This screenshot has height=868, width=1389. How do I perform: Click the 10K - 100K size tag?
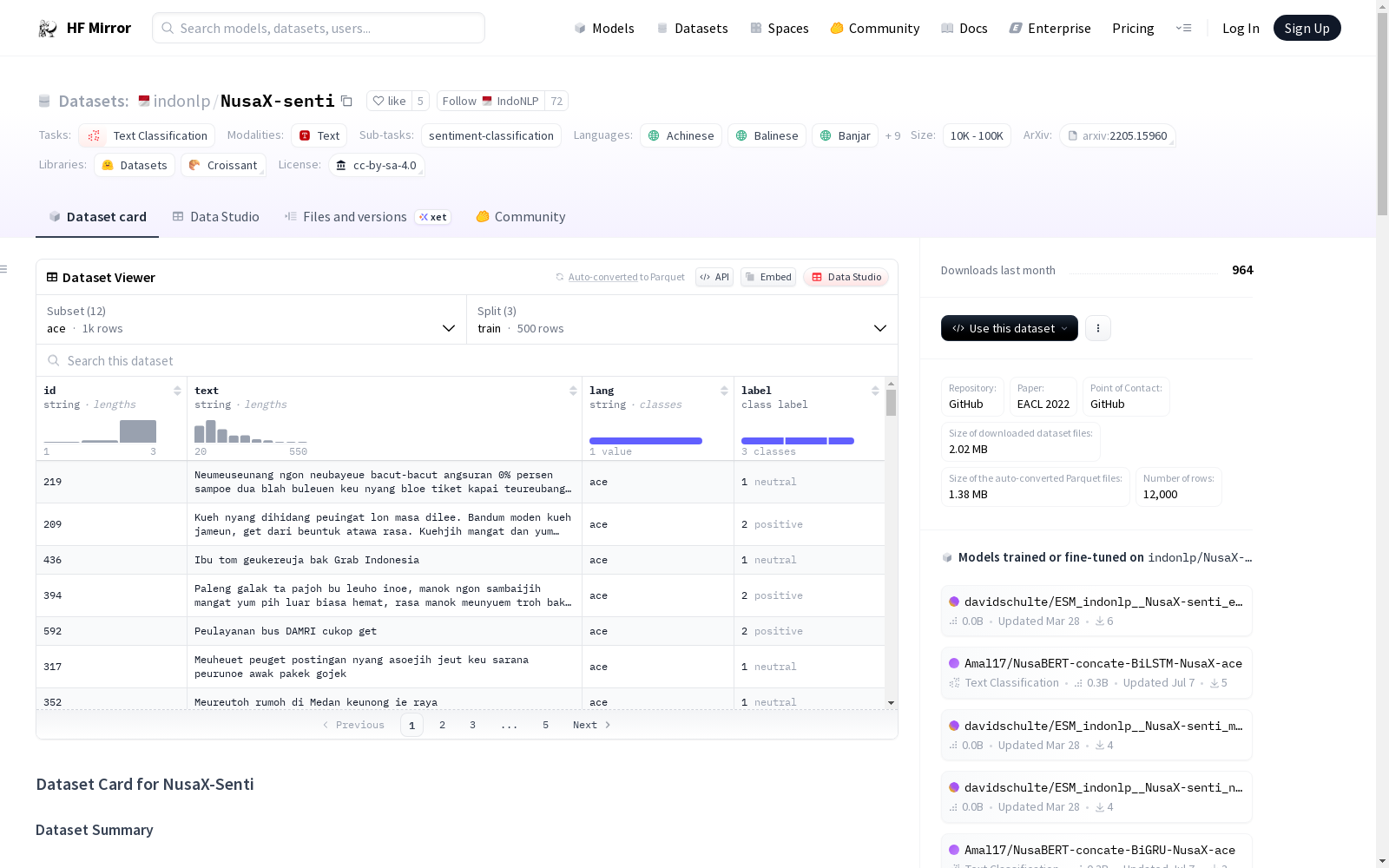point(977,135)
